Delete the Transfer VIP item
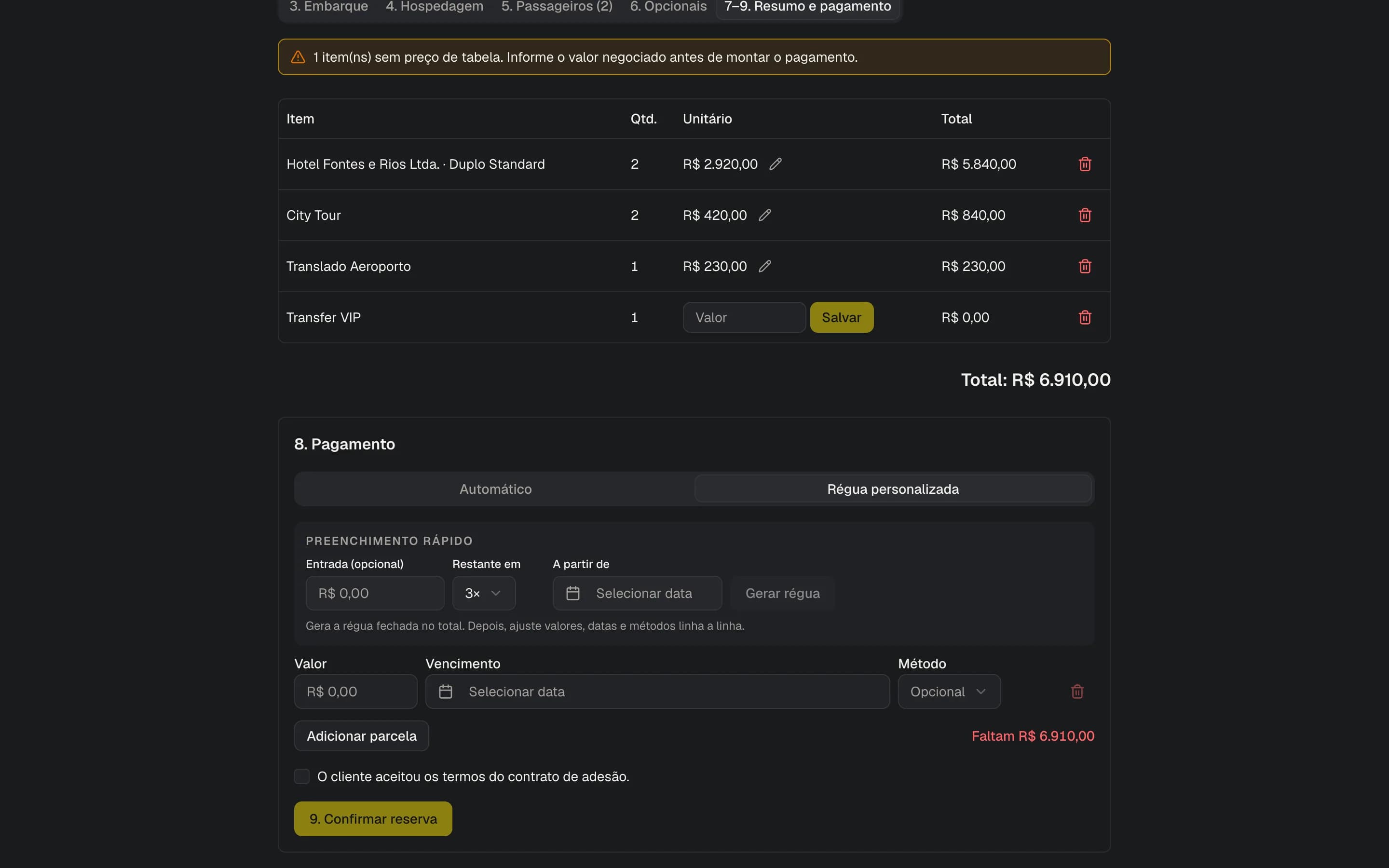Screen dimensions: 1389x868 [1084, 317]
